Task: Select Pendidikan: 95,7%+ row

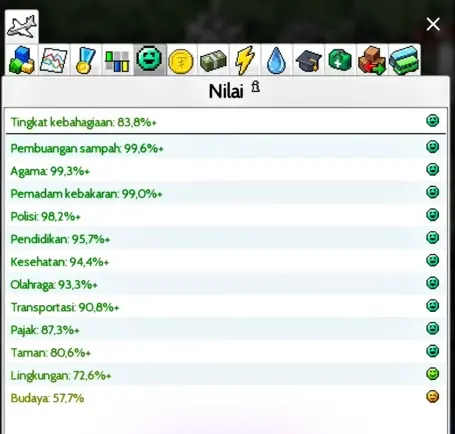Action: (x=226, y=238)
